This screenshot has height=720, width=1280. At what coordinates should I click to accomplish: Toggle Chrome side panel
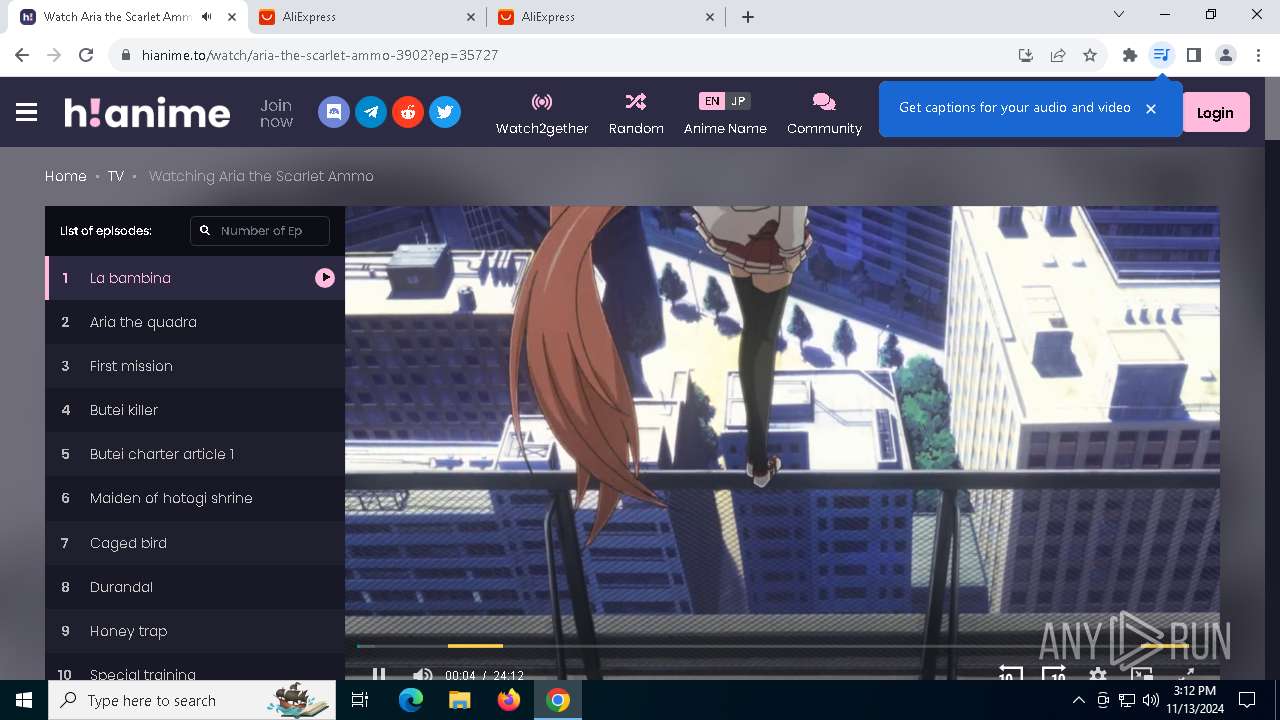click(x=1193, y=55)
